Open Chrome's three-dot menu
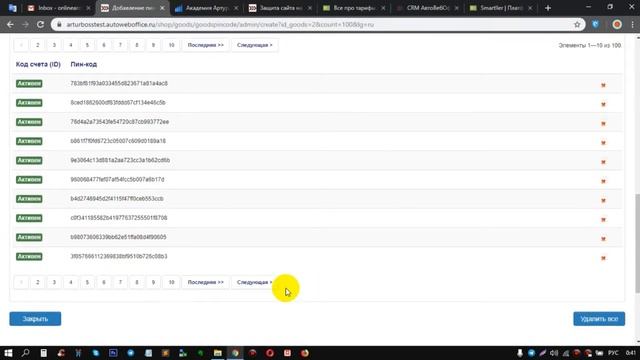Viewport: 640px width, 360px height. (633, 24)
